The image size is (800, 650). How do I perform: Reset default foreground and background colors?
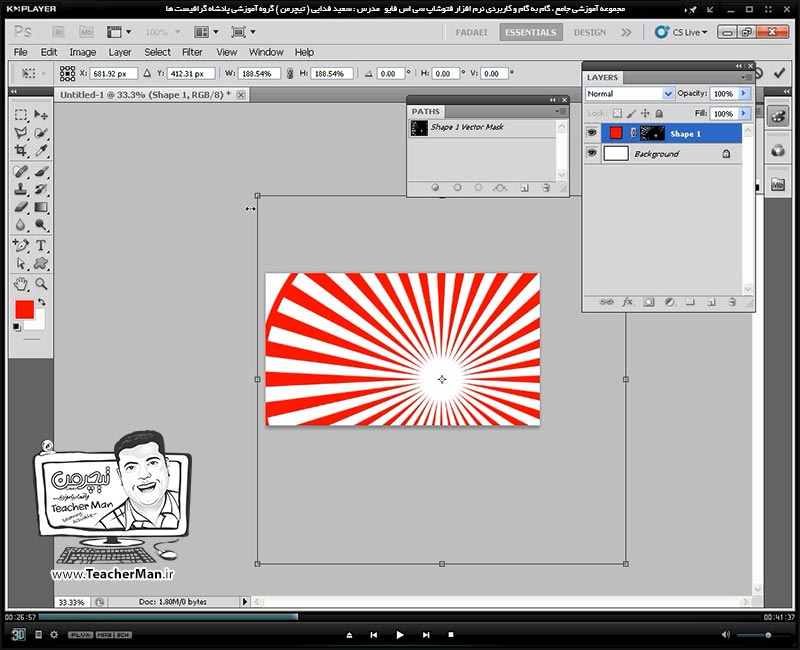click(x=17, y=327)
